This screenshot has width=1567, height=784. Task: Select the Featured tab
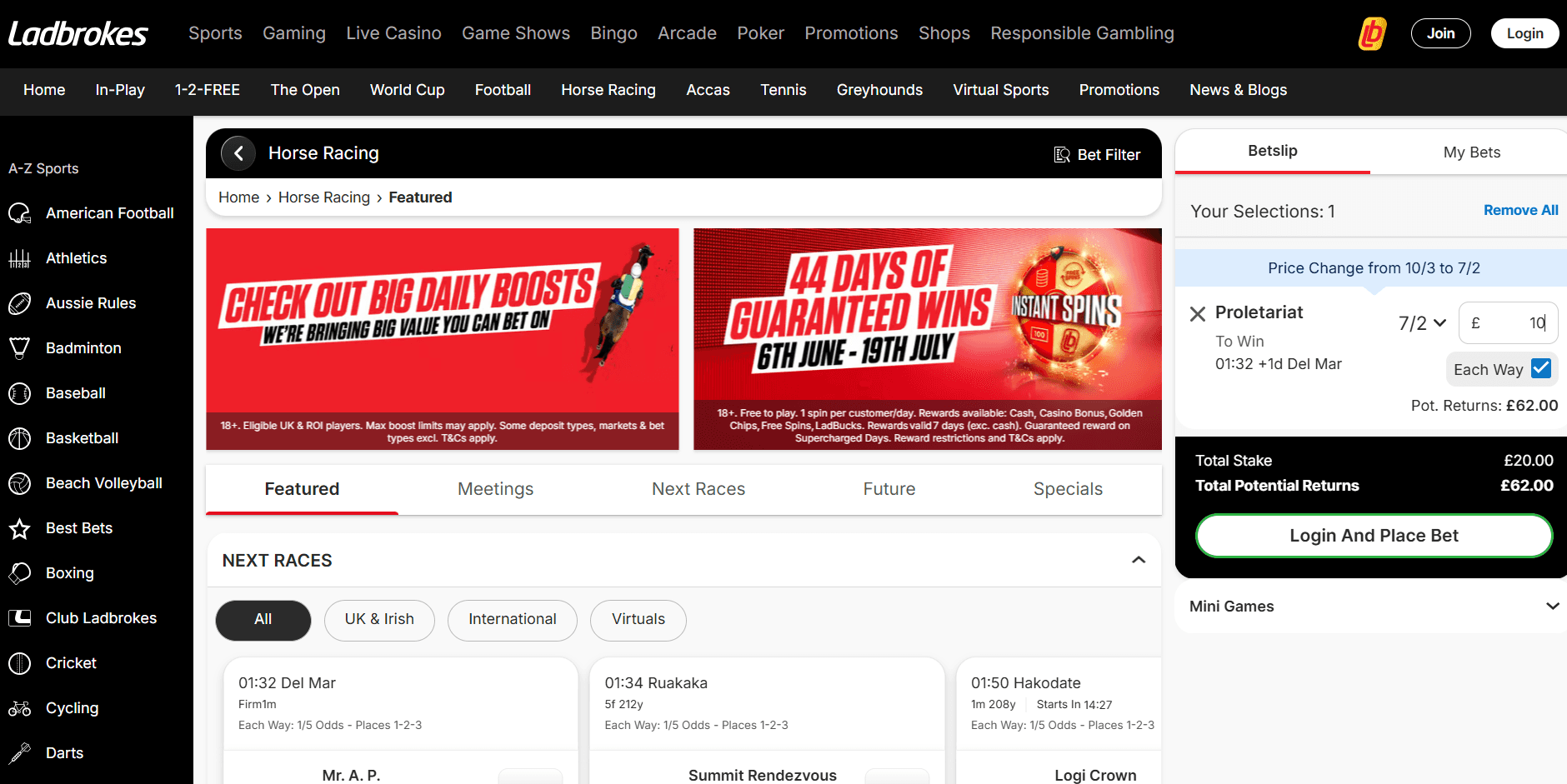tap(302, 489)
